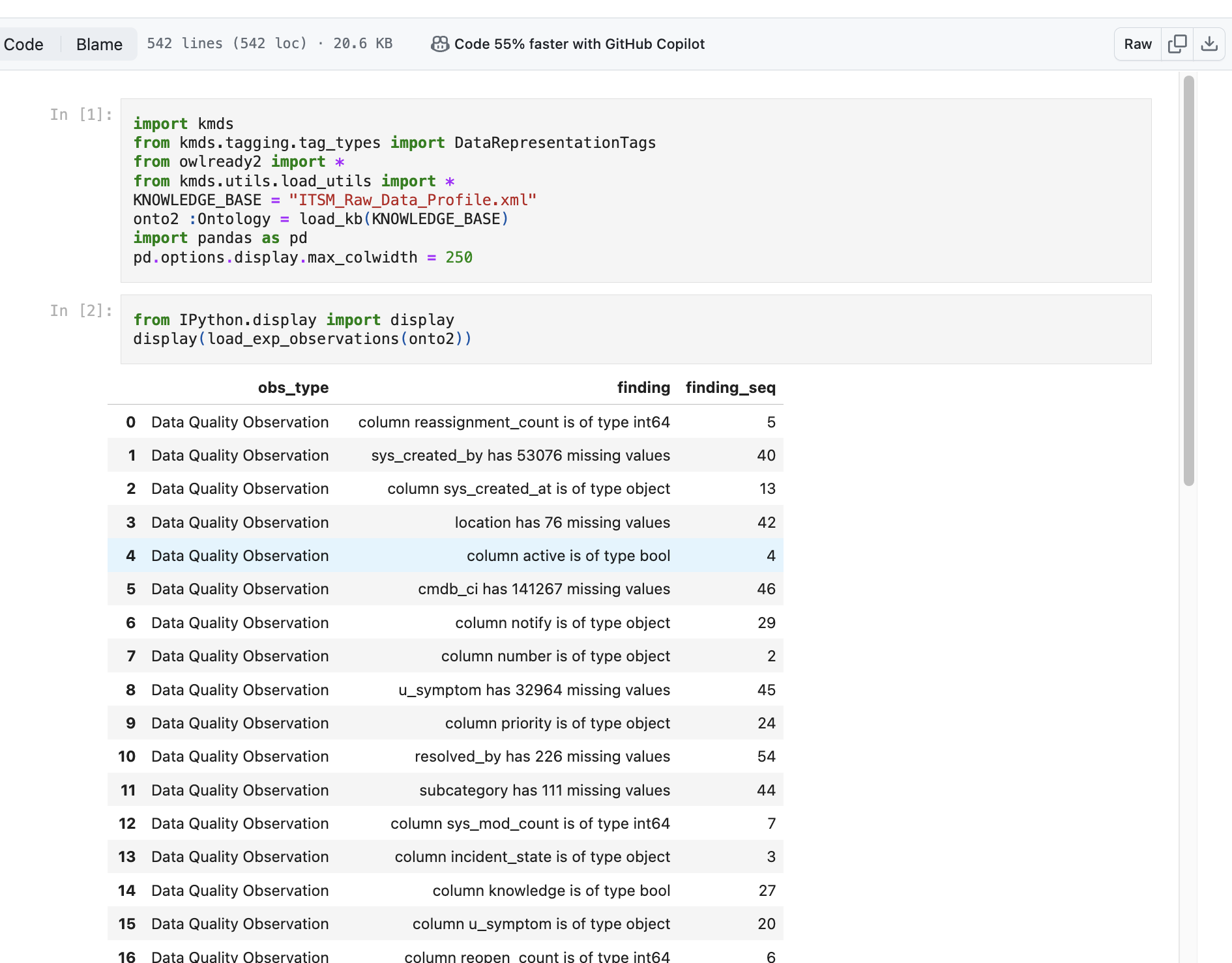Select 'column u_symptom is of type object' cell

pyautogui.click(x=541, y=924)
